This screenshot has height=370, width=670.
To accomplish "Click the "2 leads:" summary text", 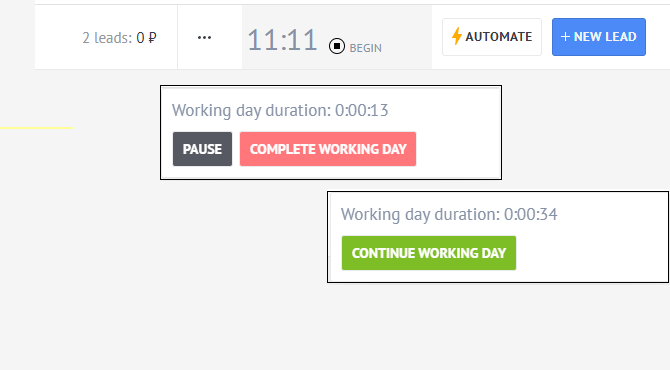I will (x=107, y=38).
